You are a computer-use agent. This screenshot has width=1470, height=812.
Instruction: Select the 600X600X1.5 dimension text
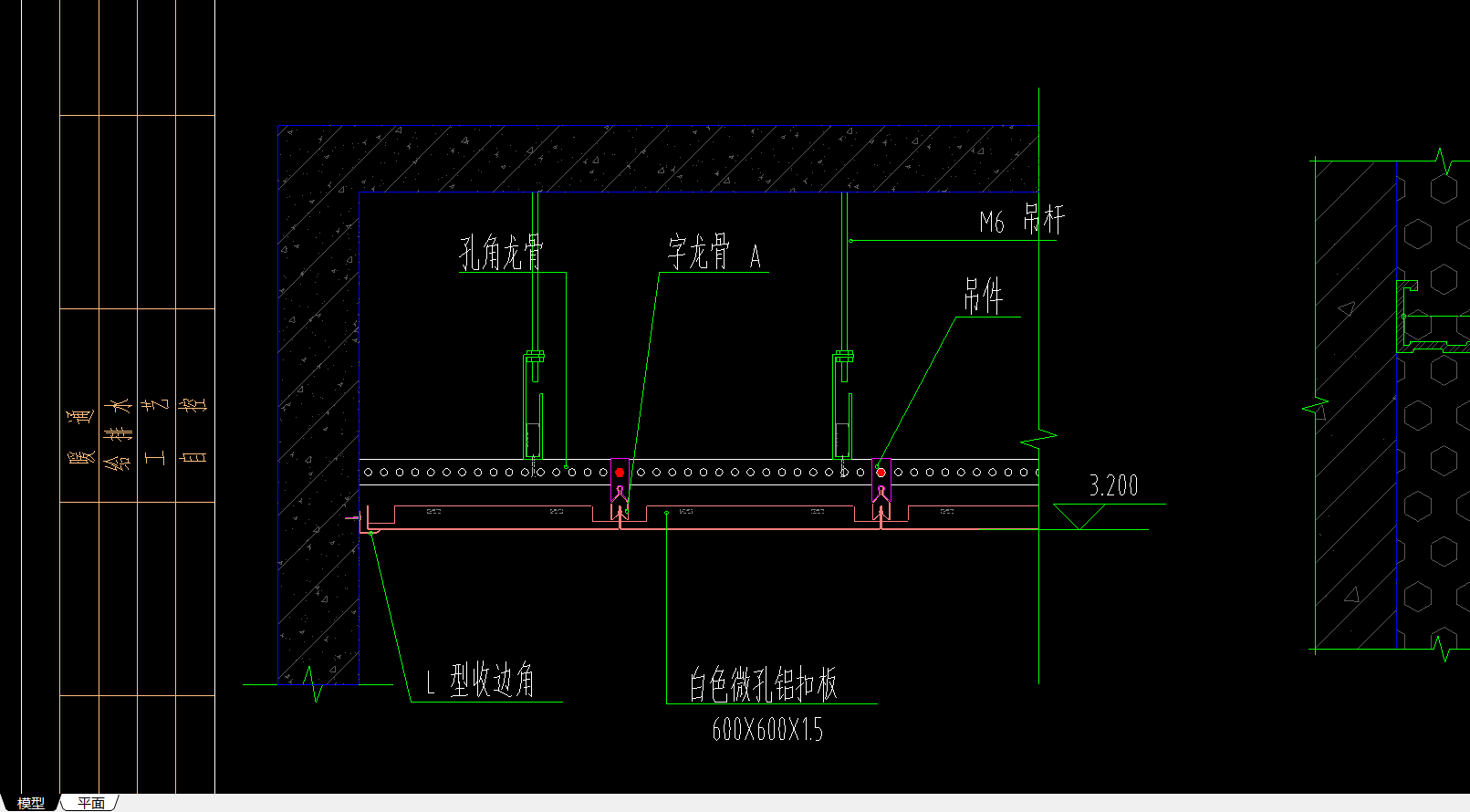(x=767, y=730)
